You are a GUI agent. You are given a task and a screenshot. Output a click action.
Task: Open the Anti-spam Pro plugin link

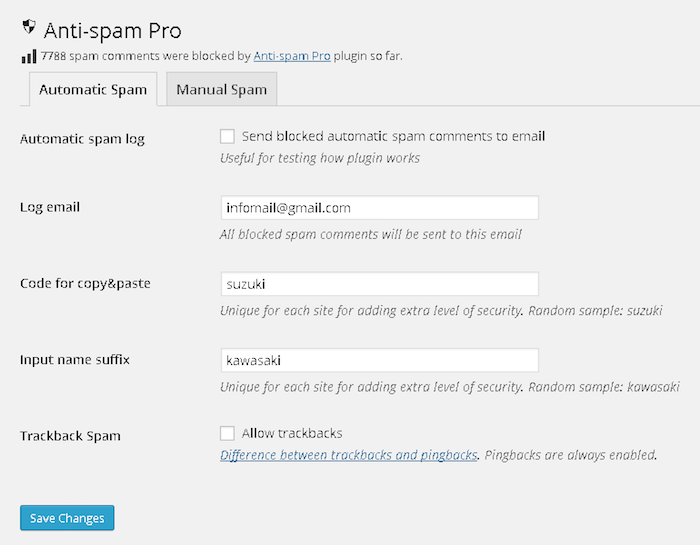click(292, 56)
